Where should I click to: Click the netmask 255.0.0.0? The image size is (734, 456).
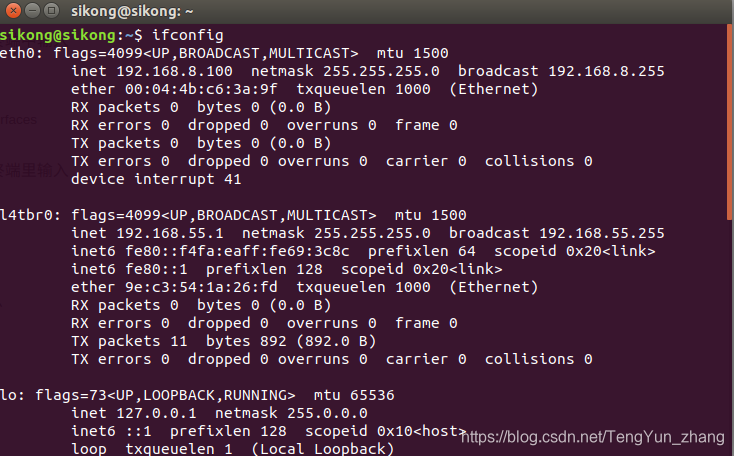(327, 413)
